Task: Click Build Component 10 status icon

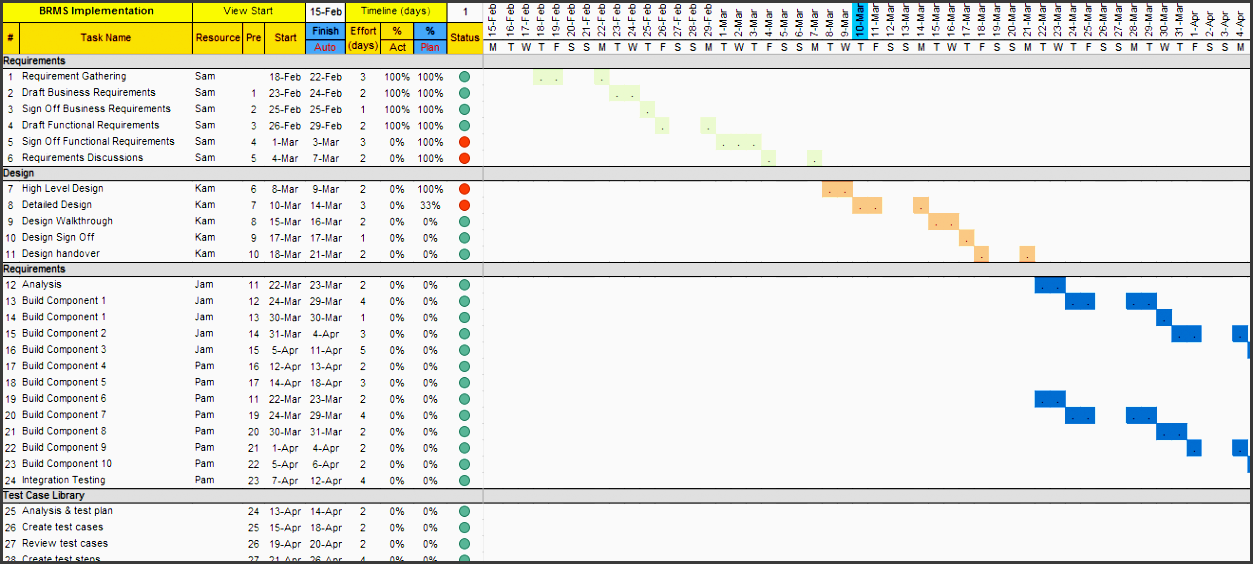Action: click(x=464, y=464)
